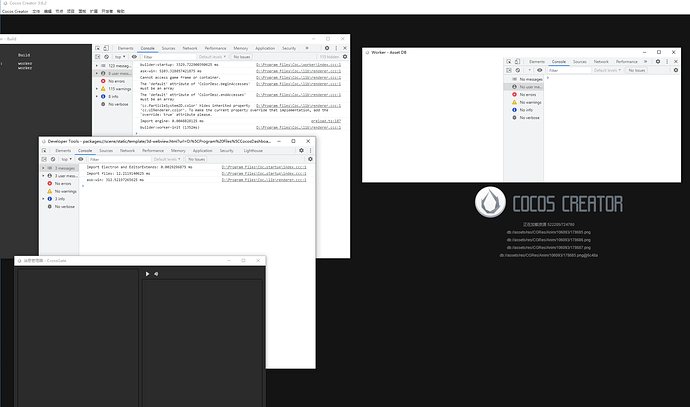Open preload.ts source link for 'Import engine' log
690x407 pixels.
pyautogui.click(x=326, y=121)
